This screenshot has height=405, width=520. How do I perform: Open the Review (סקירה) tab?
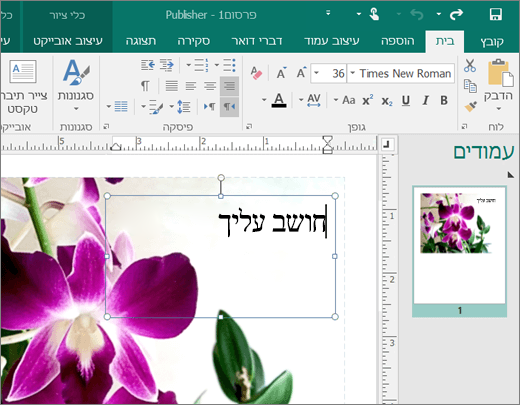(x=193, y=41)
